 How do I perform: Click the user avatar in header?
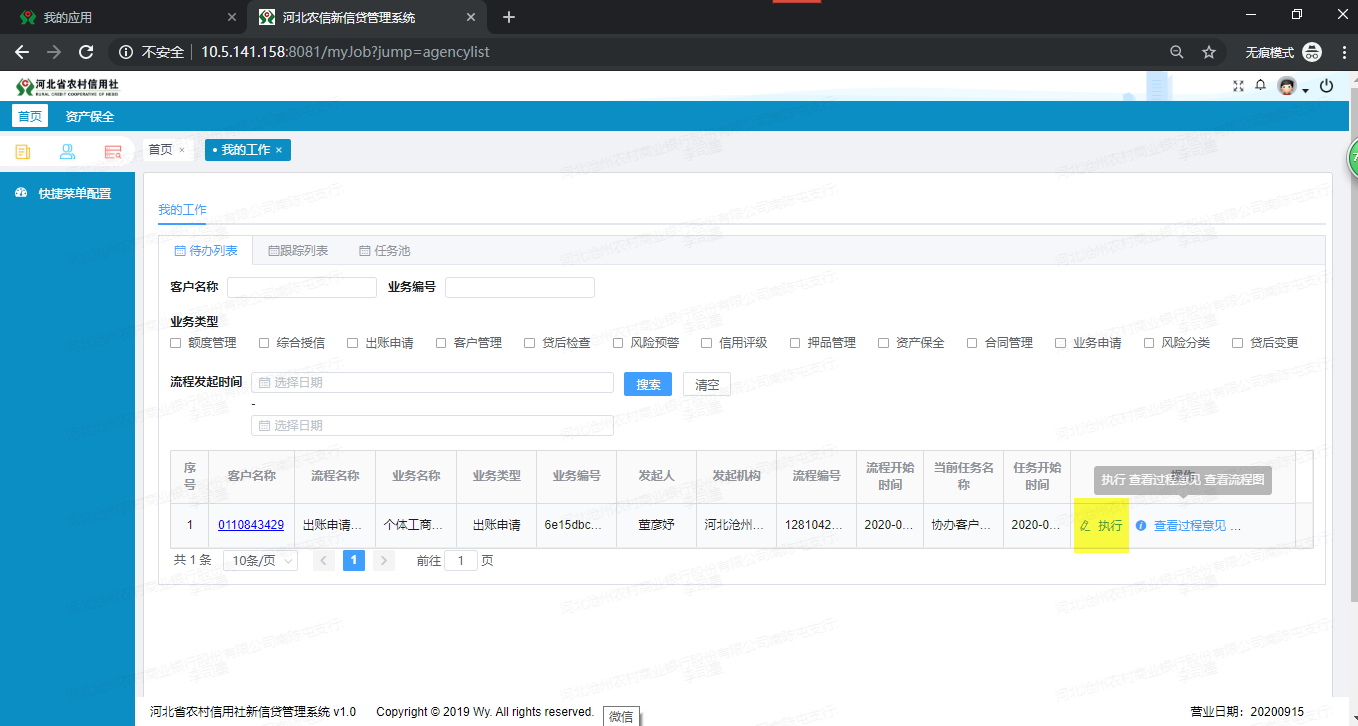click(x=1286, y=86)
